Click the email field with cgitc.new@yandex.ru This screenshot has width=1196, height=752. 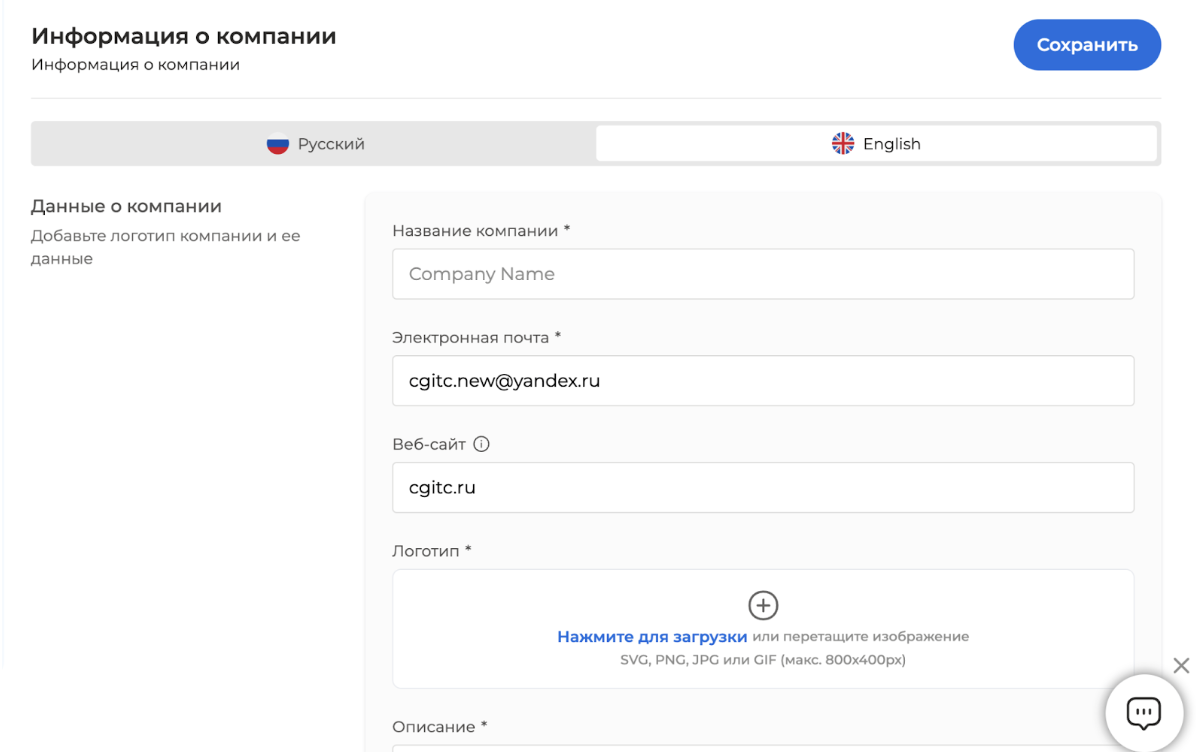point(763,381)
